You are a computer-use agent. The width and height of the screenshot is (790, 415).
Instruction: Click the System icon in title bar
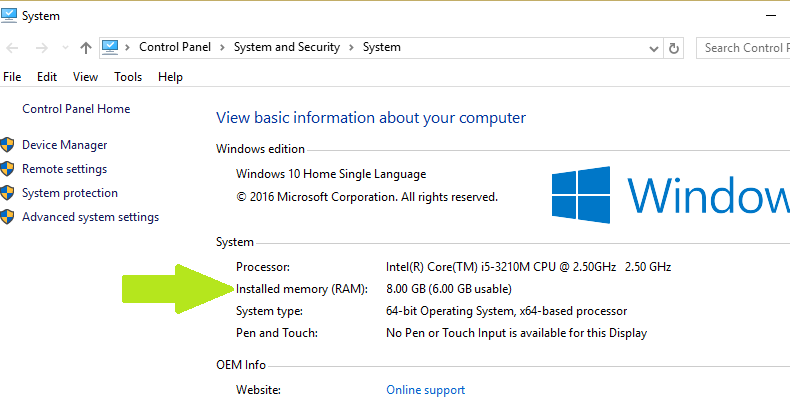point(9,16)
